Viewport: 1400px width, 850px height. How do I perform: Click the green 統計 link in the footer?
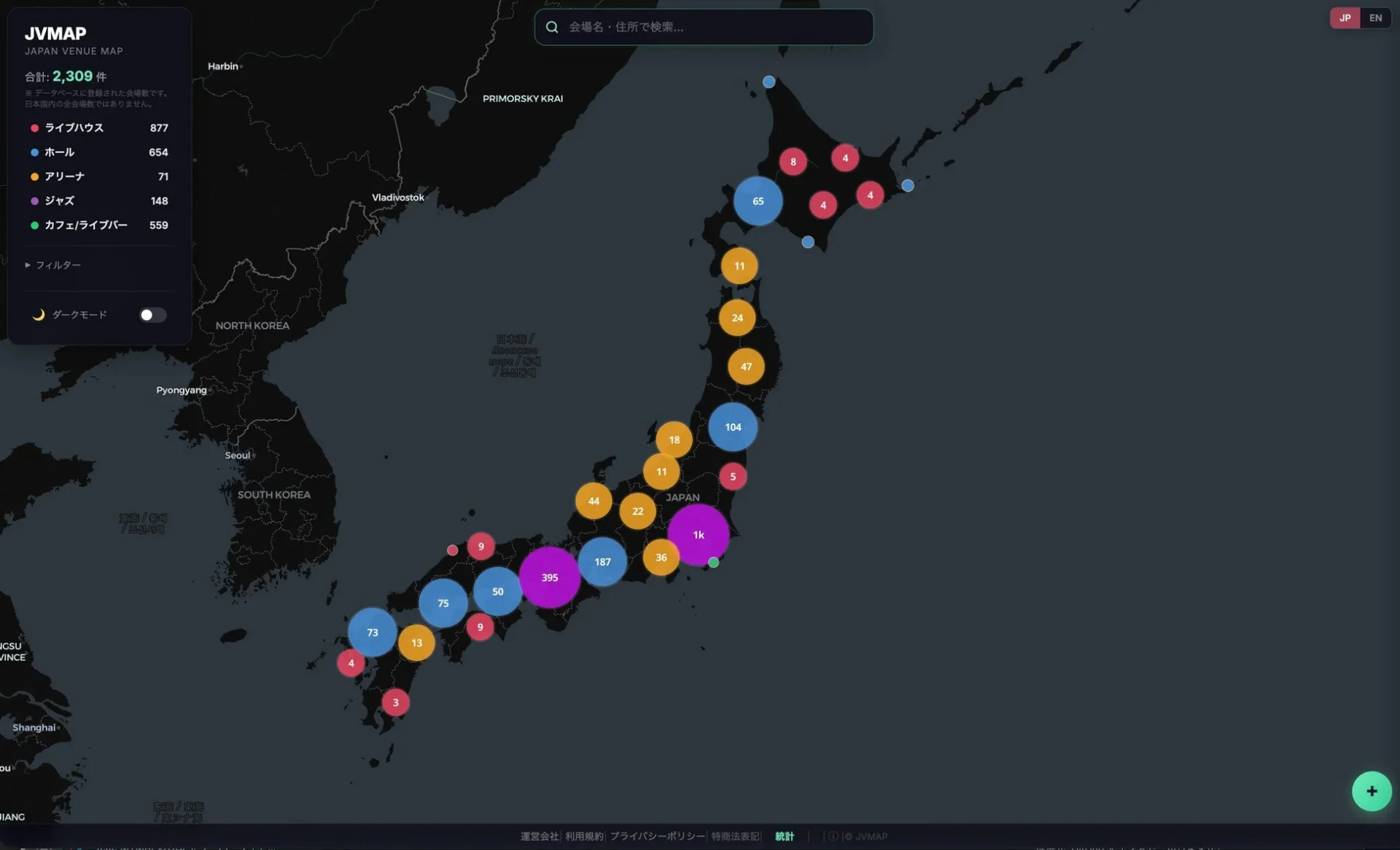(x=785, y=836)
